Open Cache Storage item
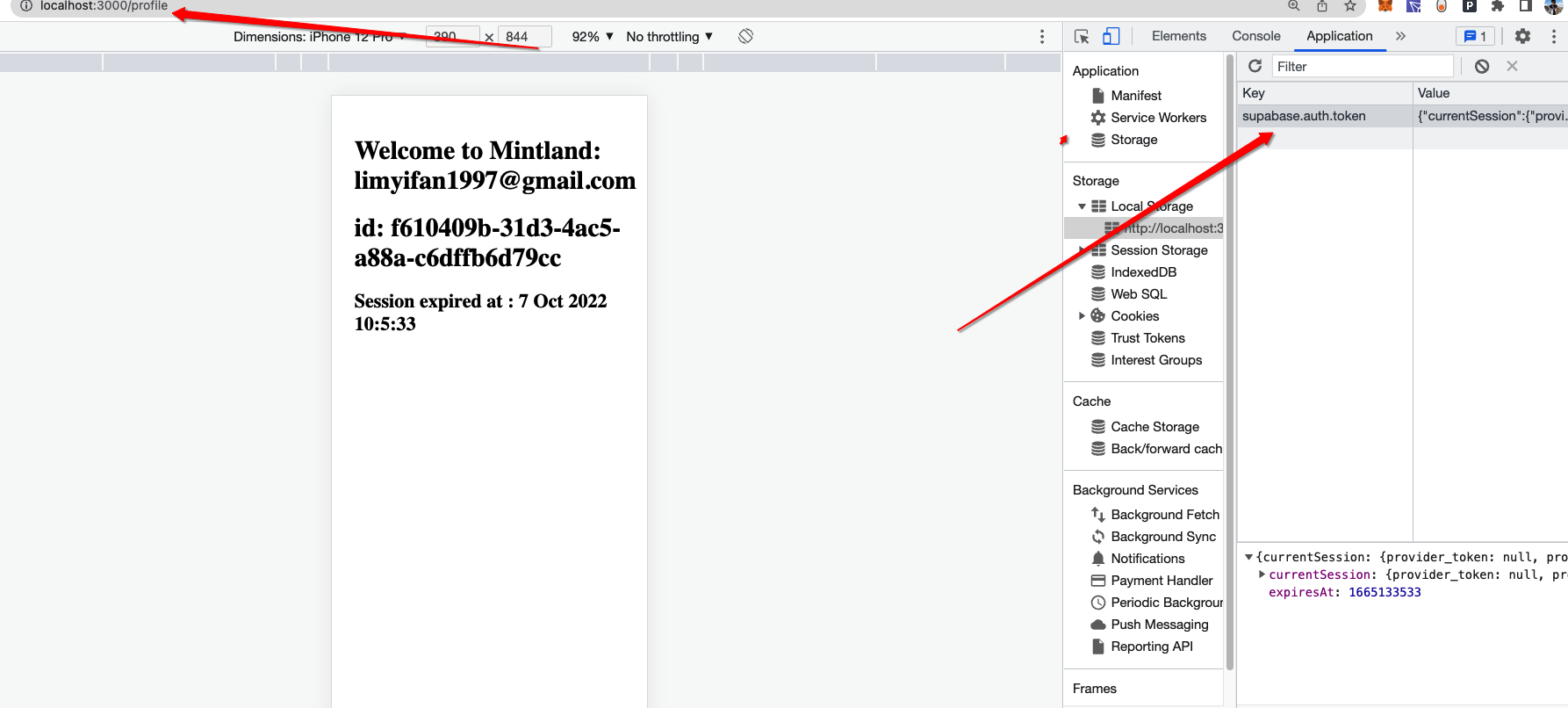This screenshot has width=1568, height=708. [x=1154, y=427]
